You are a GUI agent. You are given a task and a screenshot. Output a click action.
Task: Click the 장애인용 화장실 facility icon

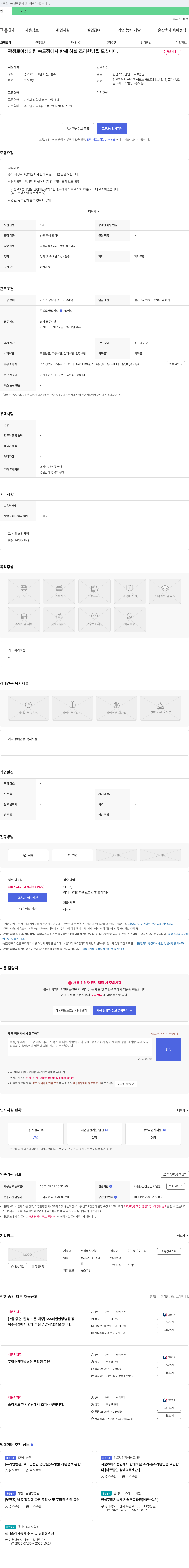(x=116, y=708)
